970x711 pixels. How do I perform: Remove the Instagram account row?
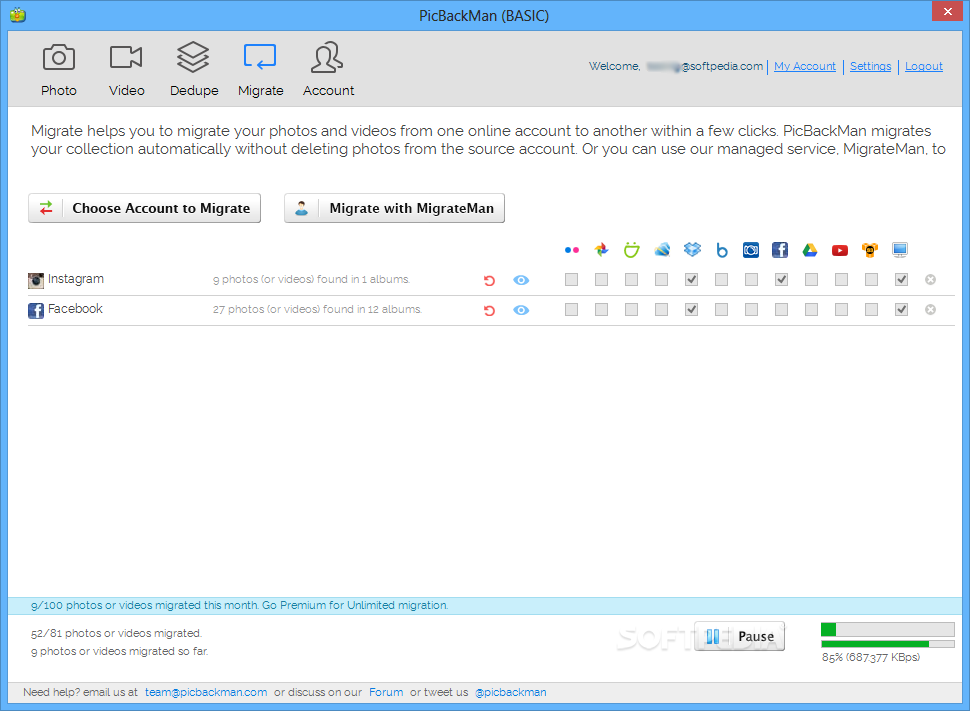(x=930, y=280)
